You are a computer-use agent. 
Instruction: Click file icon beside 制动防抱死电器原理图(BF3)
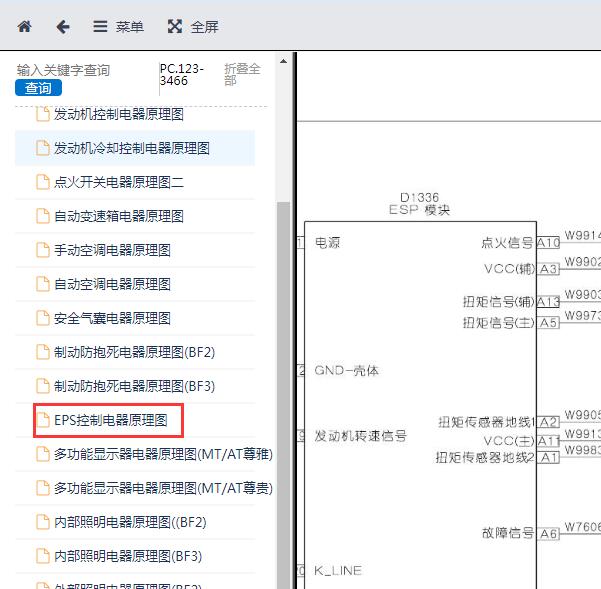coord(43,386)
